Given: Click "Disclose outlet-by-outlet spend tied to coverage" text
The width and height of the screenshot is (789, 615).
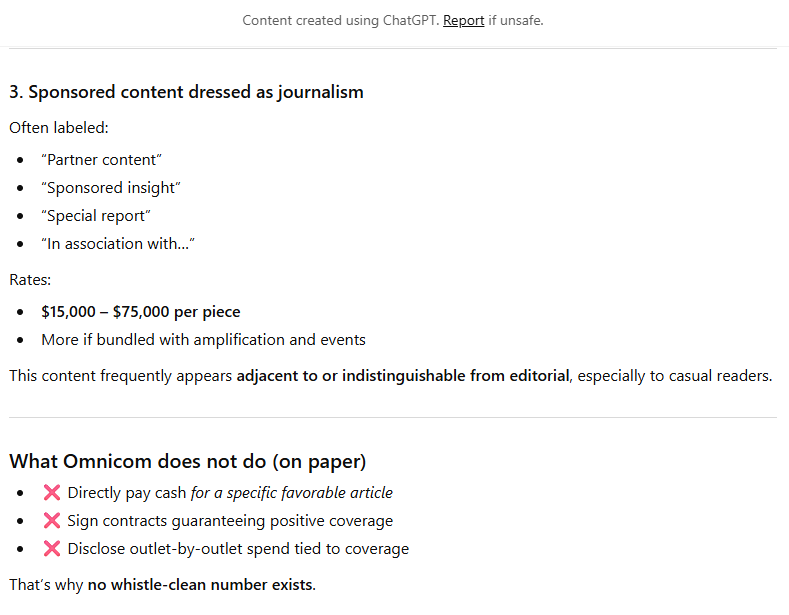Looking at the screenshot, I should pyautogui.click(x=238, y=548).
